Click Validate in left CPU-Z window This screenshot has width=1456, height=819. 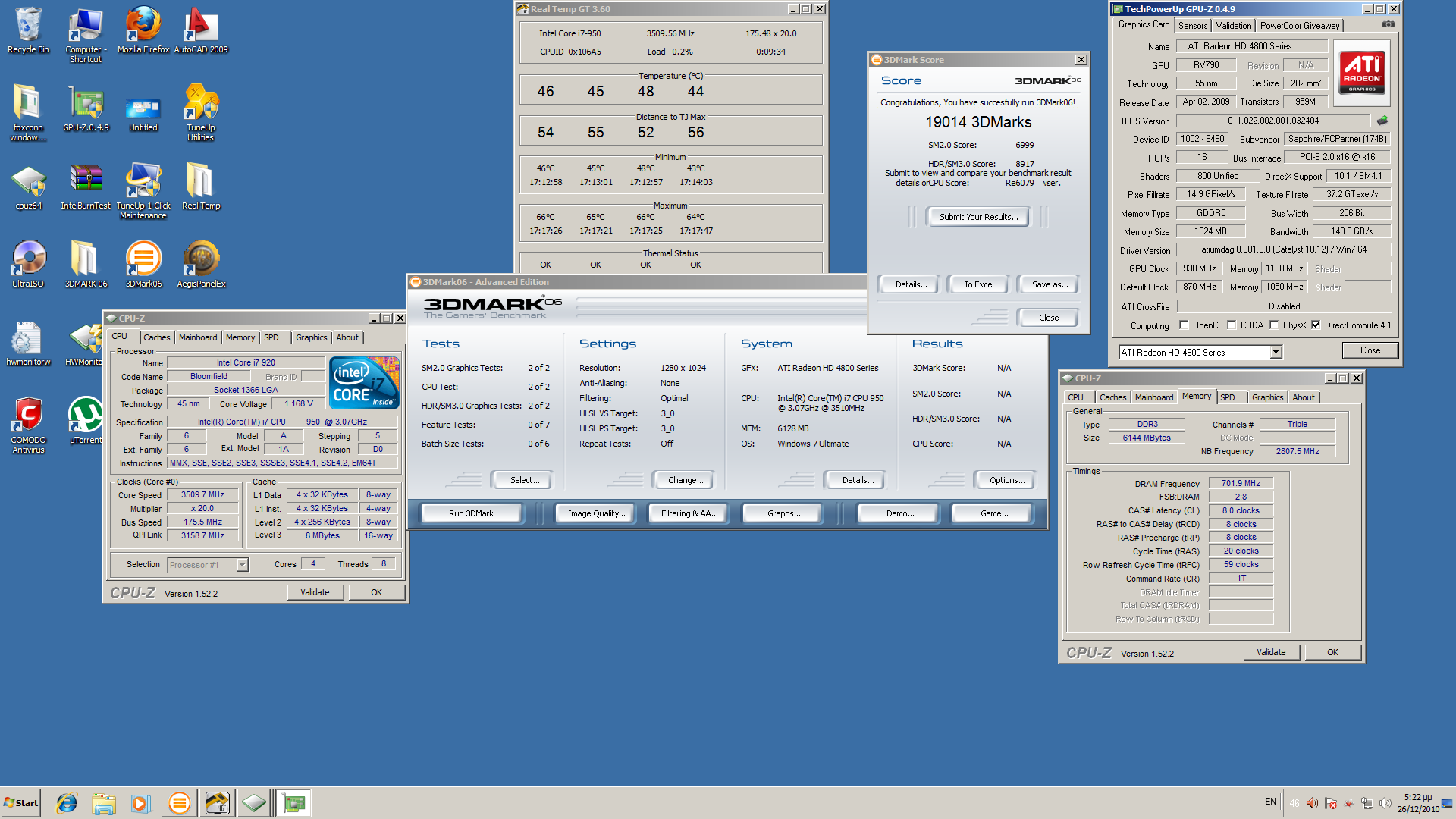pos(315,592)
